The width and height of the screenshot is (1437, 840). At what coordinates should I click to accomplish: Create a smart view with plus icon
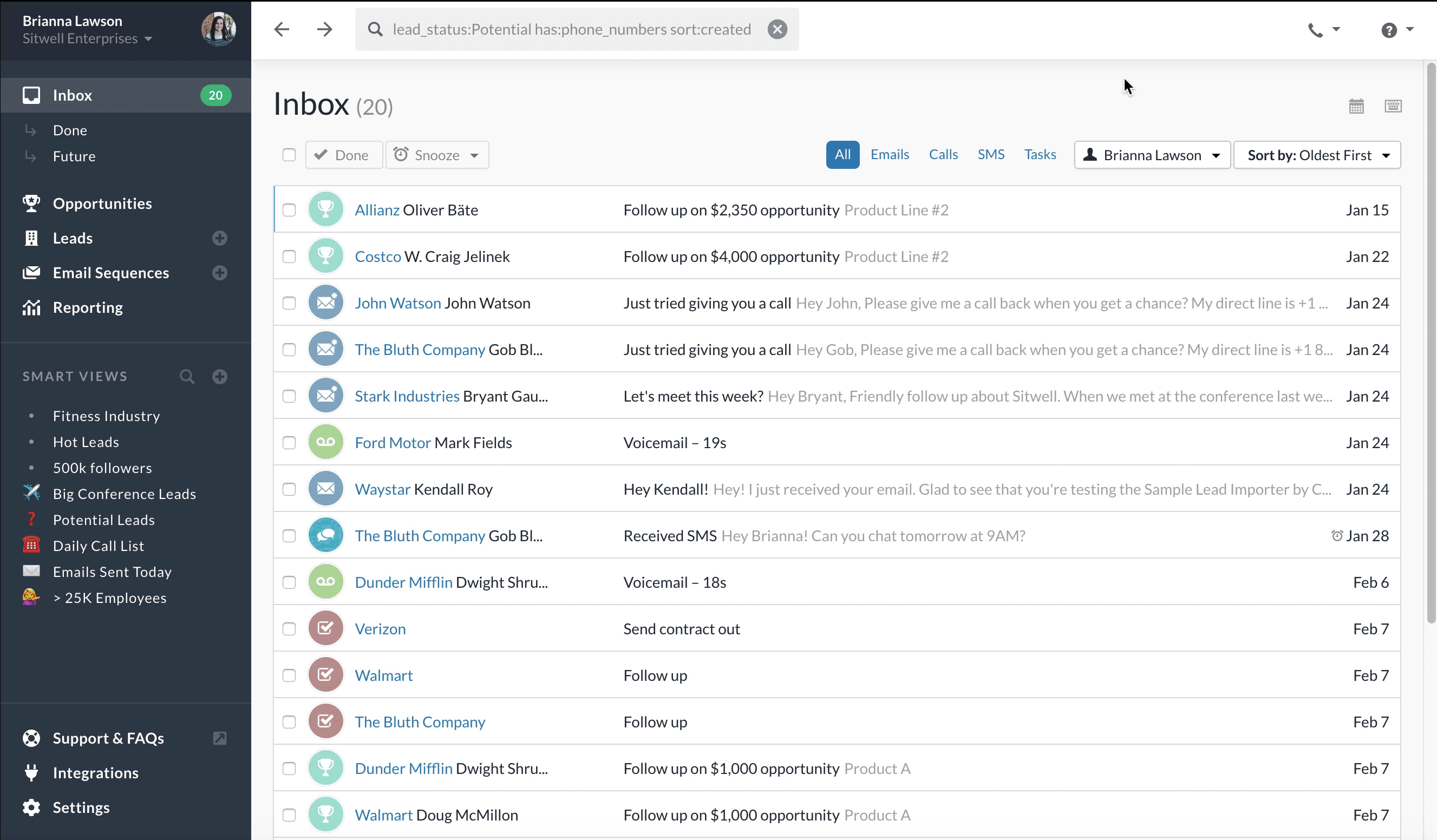point(219,377)
